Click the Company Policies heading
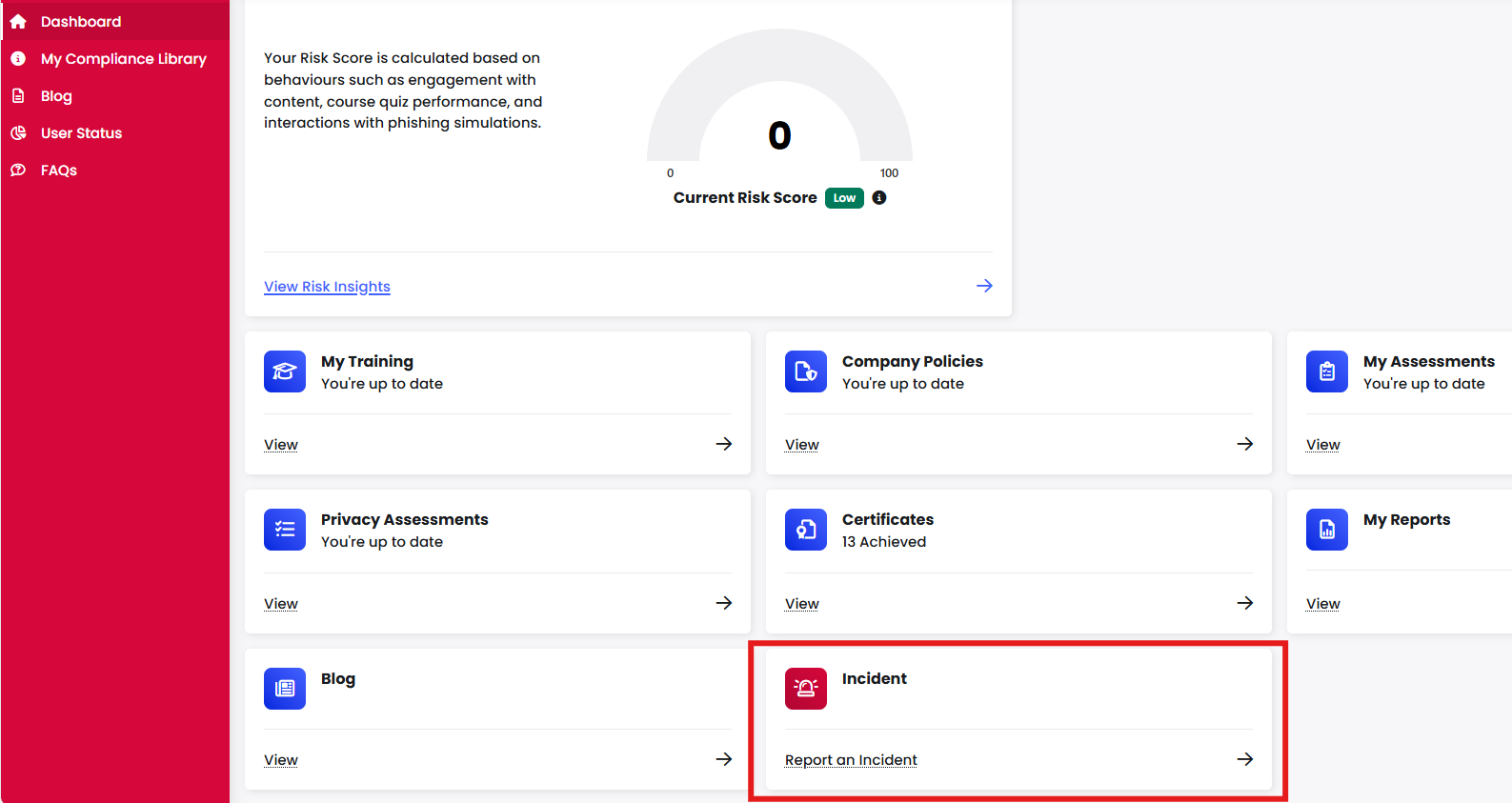1512x803 pixels. [913, 362]
